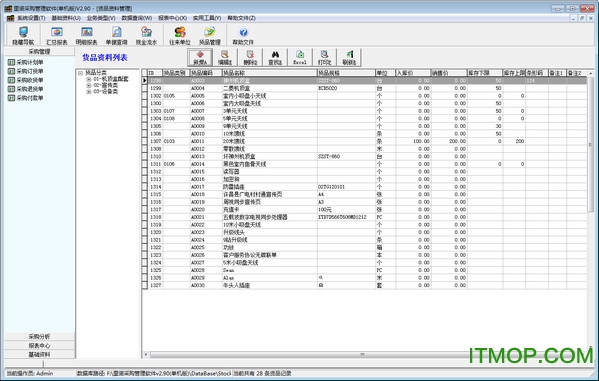Tick the row box for A0028 Swan
Image resolution: width=599 pixels, height=381 pixels.
tap(144, 270)
